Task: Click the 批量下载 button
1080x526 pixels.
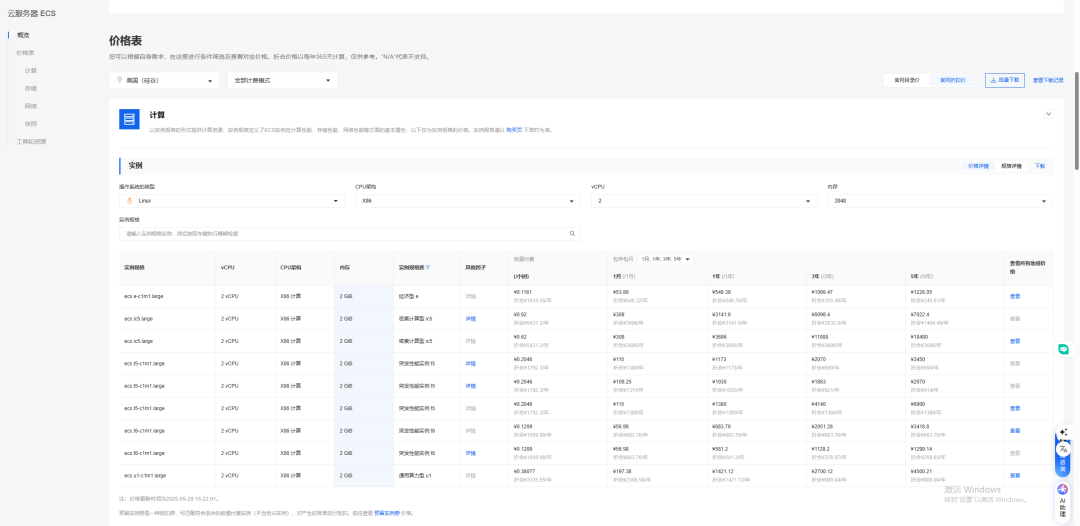Action: pyautogui.click(x=1004, y=80)
